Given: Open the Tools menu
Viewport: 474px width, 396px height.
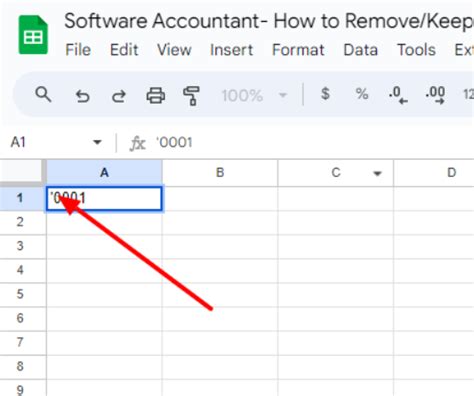Looking at the screenshot, I should 416,50.
